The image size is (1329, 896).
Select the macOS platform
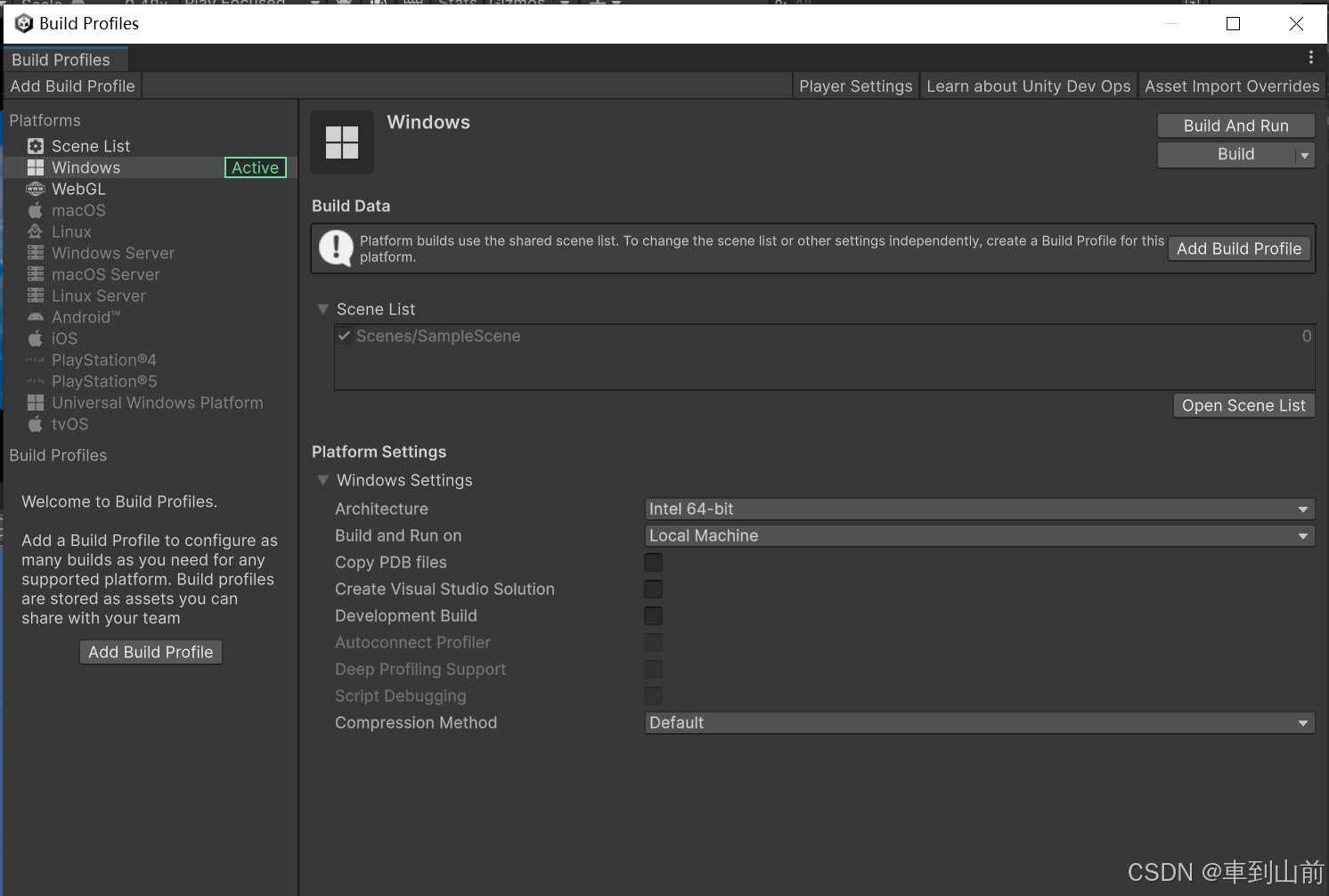(151, 210)
